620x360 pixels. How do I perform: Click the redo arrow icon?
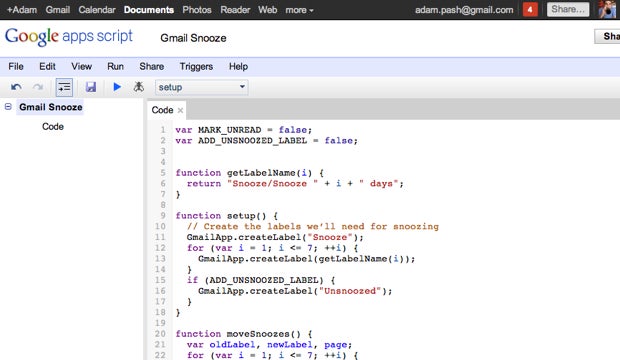tap(38, 87)
